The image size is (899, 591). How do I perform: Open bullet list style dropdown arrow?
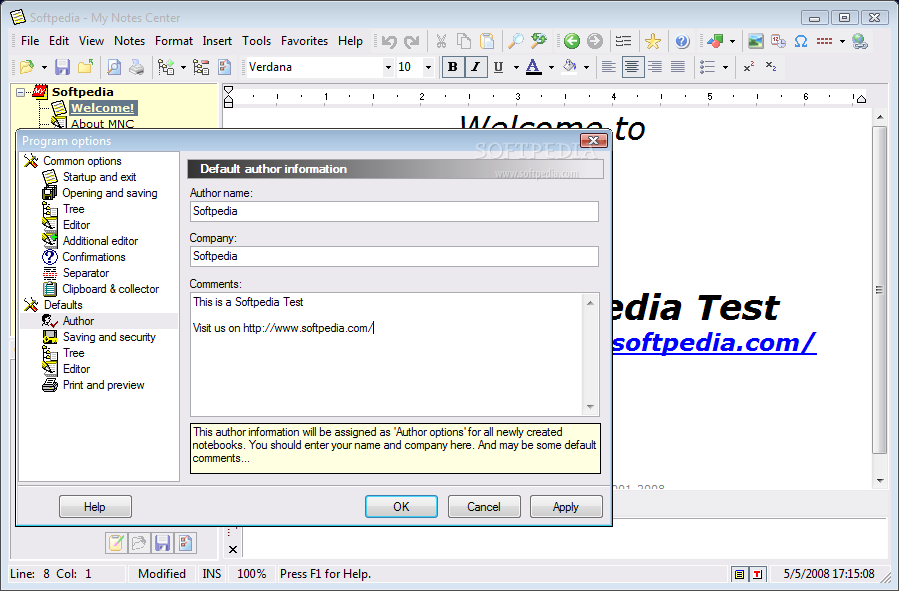(725, 67)
